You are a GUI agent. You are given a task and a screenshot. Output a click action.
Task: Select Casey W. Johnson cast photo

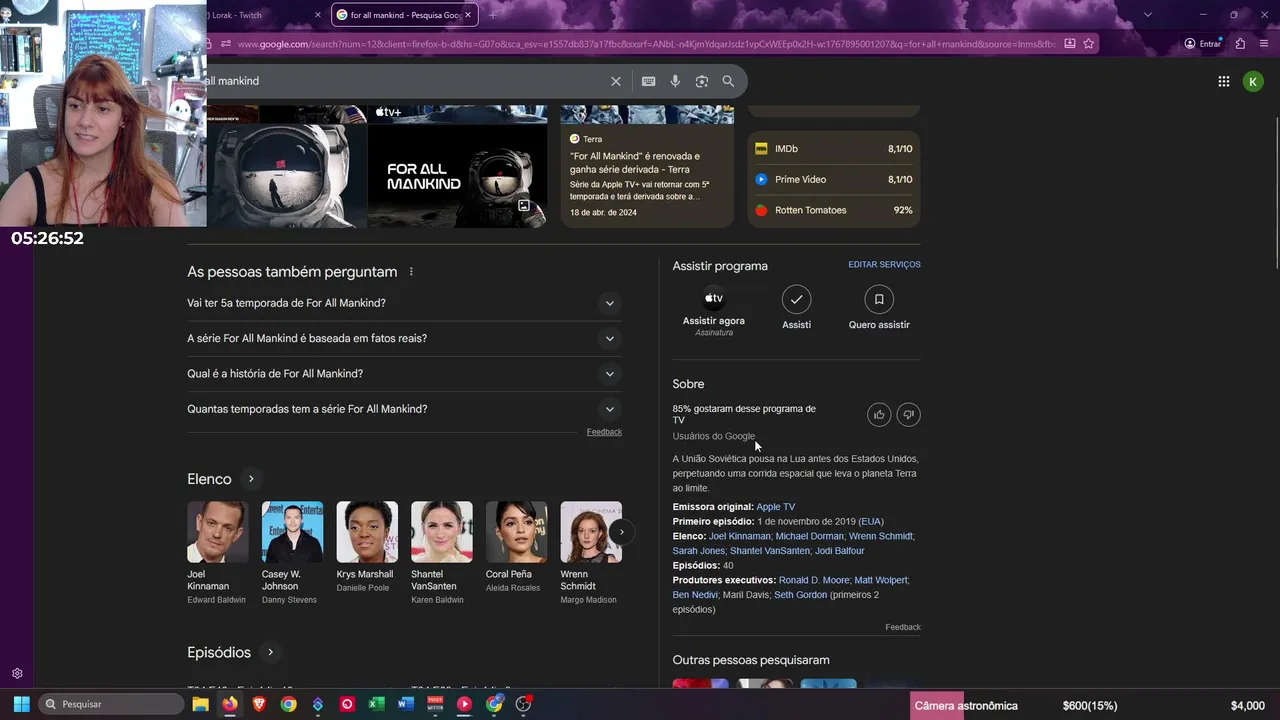[x=292, y=532]
